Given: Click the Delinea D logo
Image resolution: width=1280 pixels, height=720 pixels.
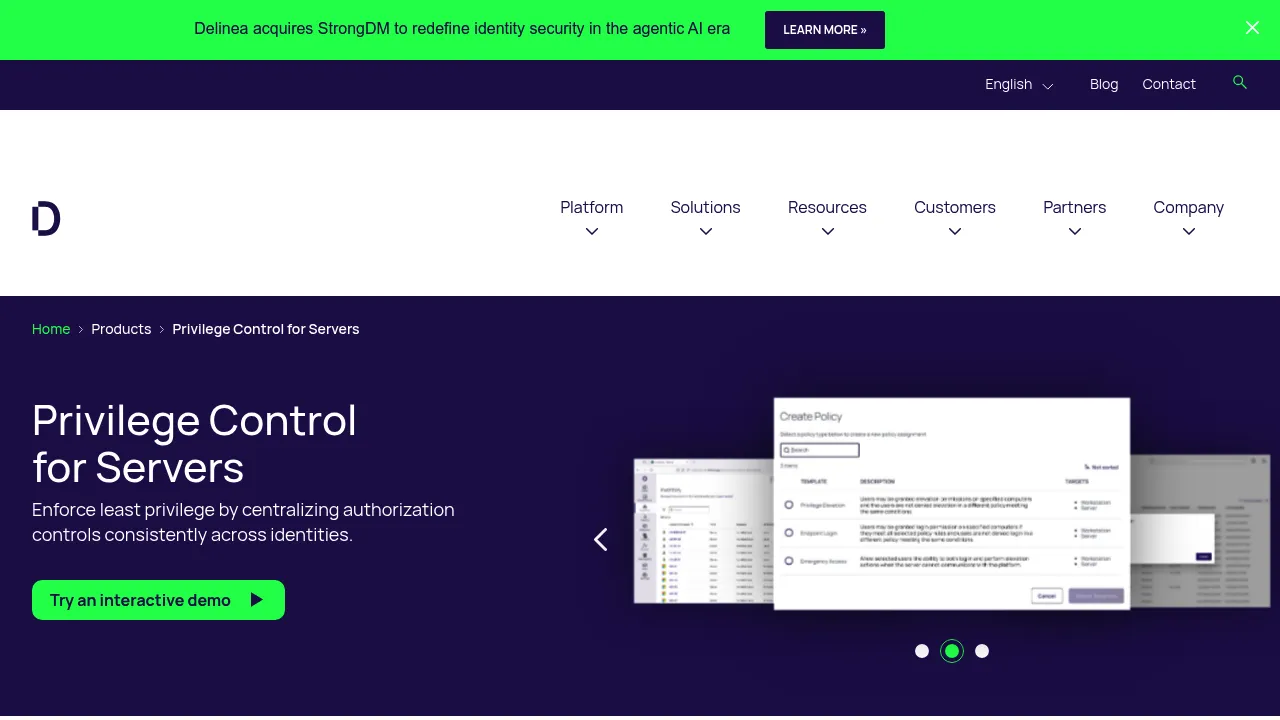Looking at the screenshot, I should (46, 218).
